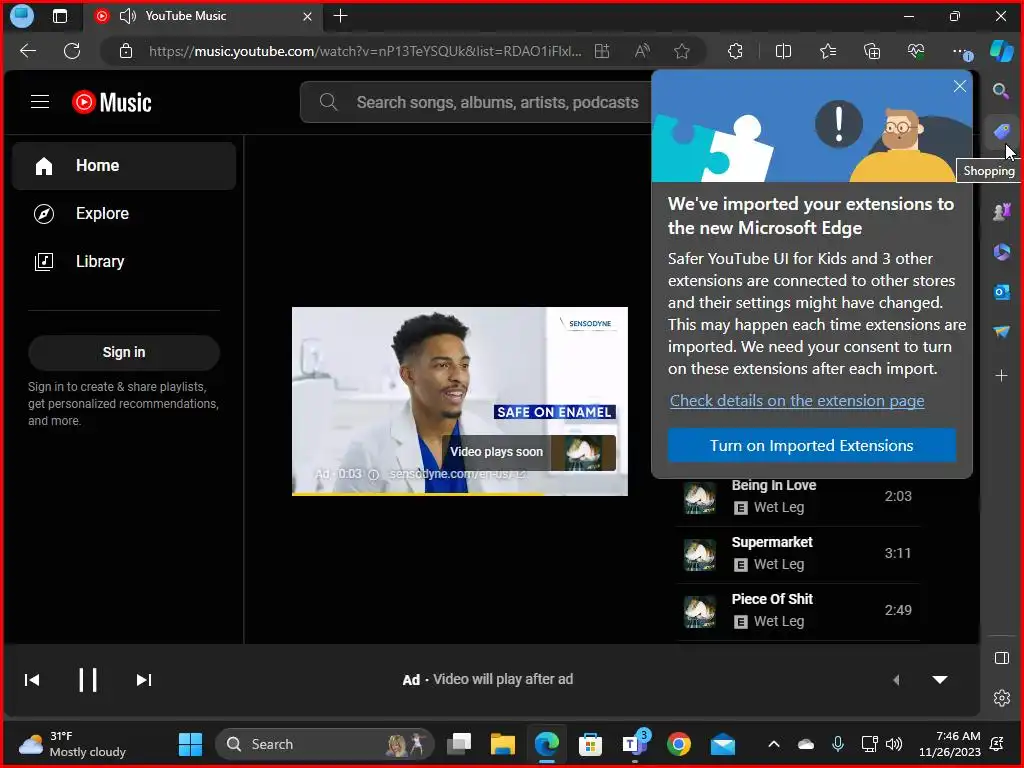Image resolution: width=1024 pixels, height=768 pixels.
Task: Open Windows Start menu
Action: (190, 744)
